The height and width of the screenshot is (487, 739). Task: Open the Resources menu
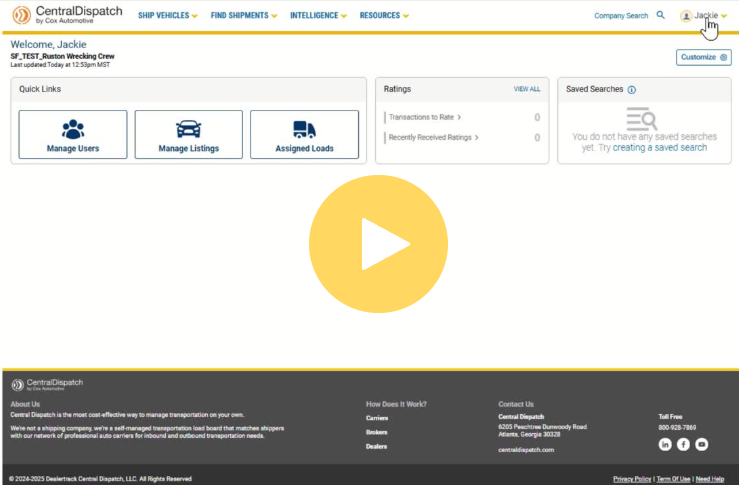point(384,16)
